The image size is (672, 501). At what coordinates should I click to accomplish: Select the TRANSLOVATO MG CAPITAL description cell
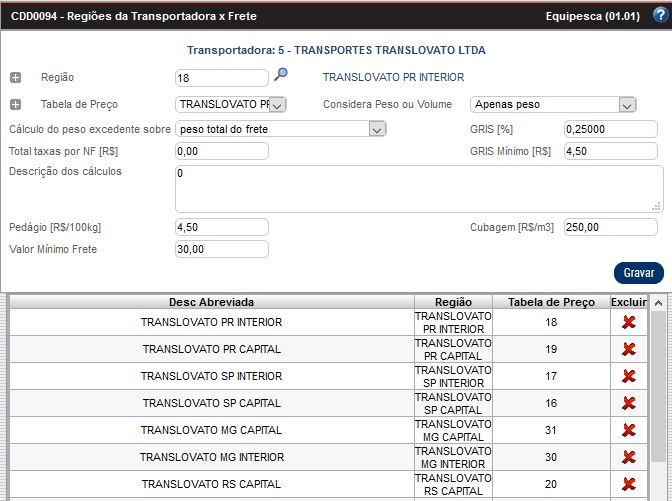pyautogui.click(x=212, y=430)
